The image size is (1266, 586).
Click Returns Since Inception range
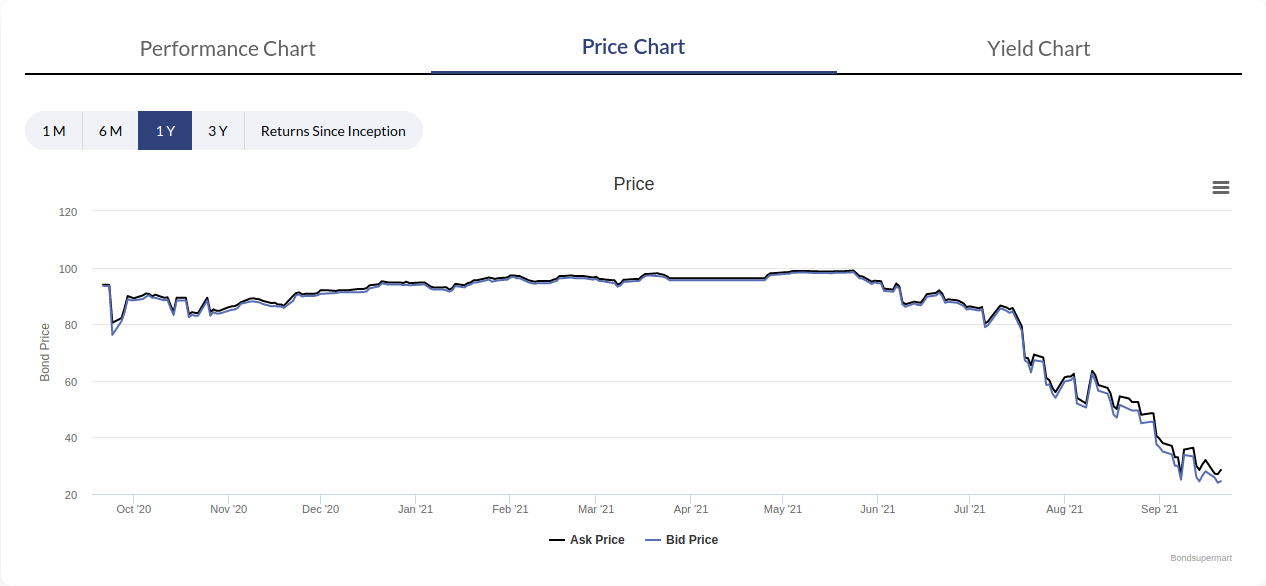(333, 131)
